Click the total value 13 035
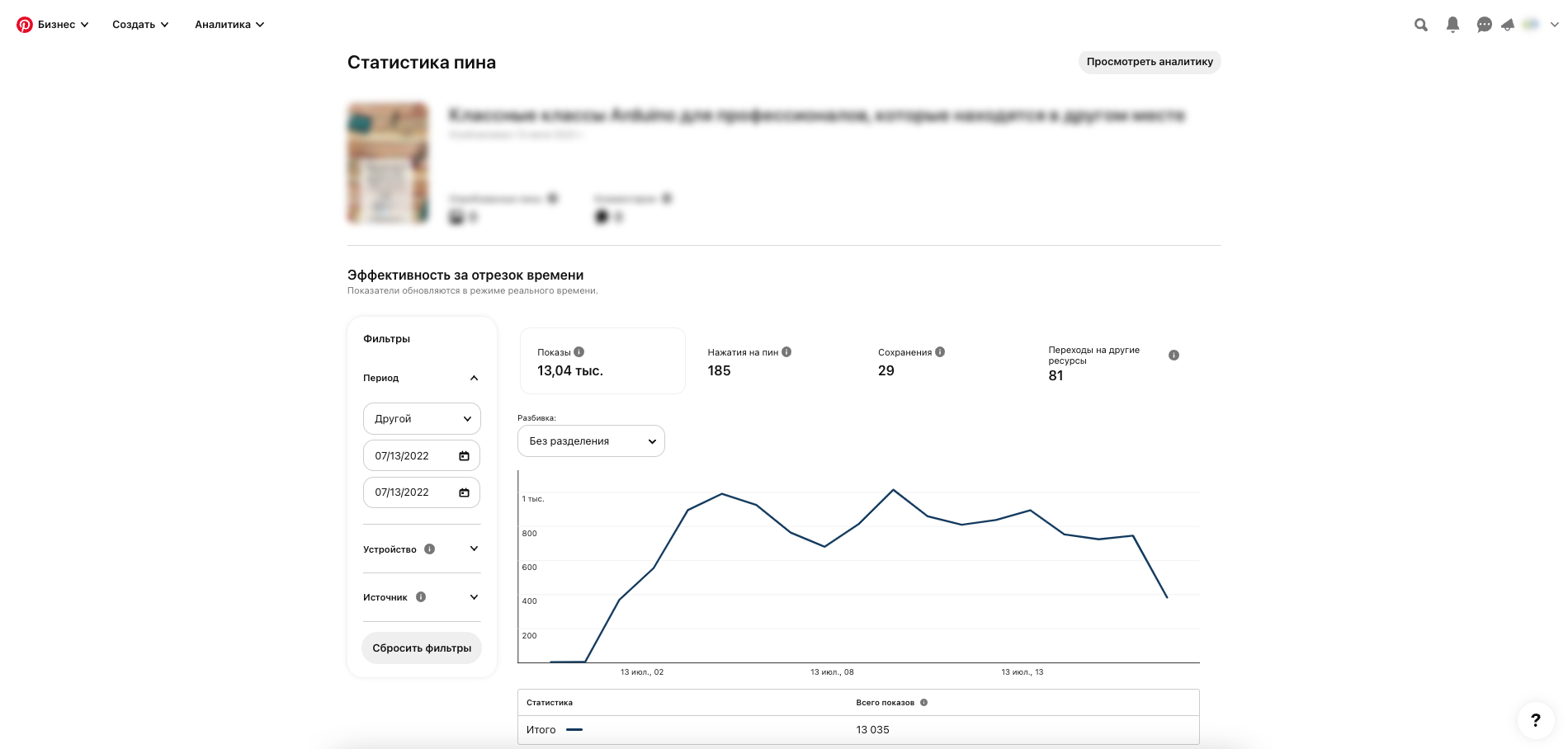Screen dimensions: 1568x749 click(x=872, y=730)
